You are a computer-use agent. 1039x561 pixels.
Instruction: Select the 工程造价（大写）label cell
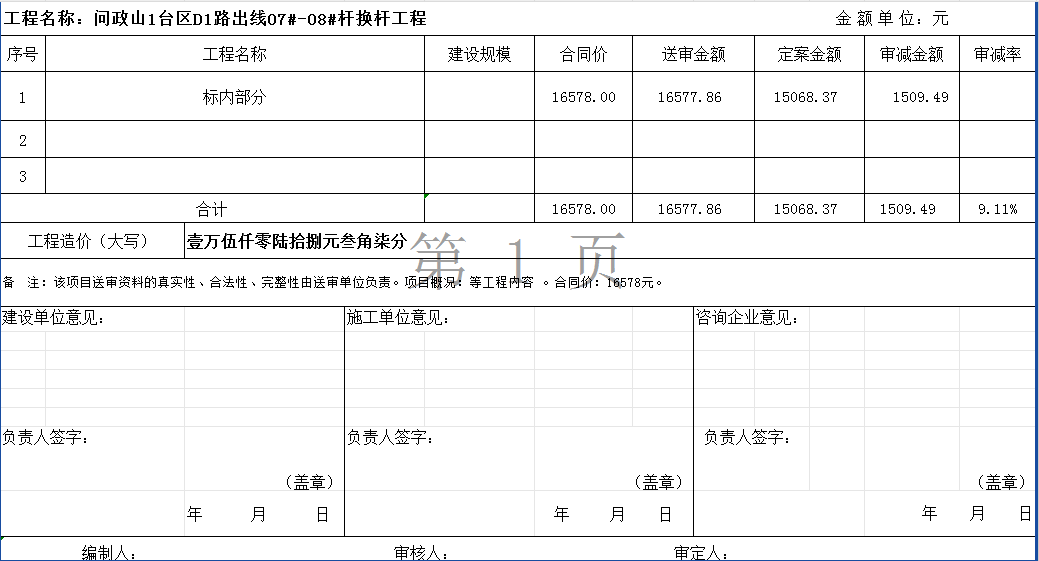click(x=88, y=241)
